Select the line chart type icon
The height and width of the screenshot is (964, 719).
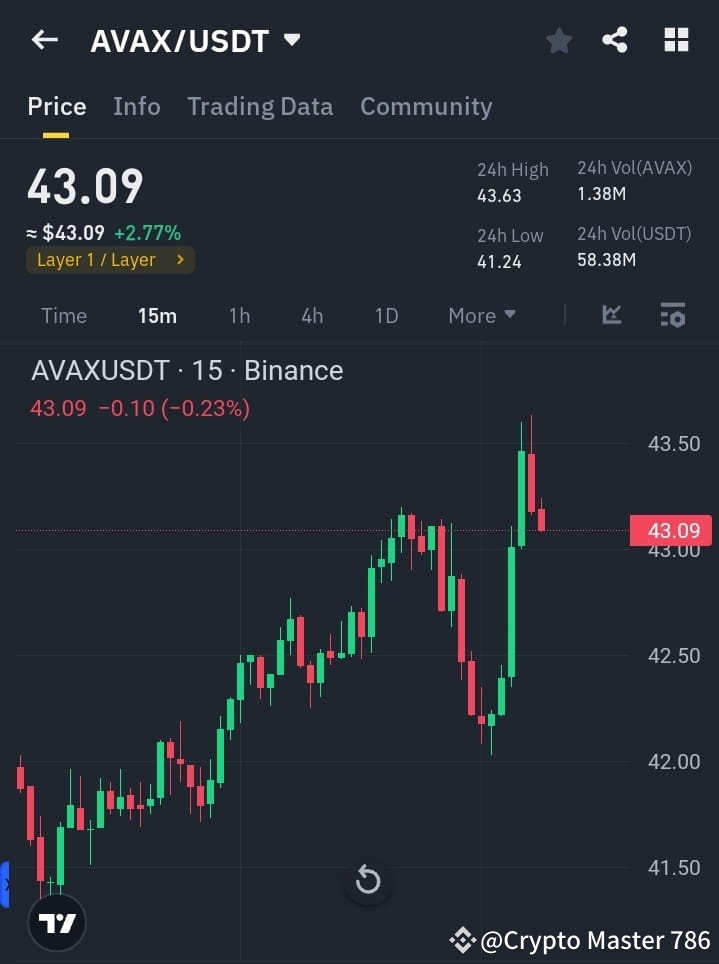coord(611,315)
